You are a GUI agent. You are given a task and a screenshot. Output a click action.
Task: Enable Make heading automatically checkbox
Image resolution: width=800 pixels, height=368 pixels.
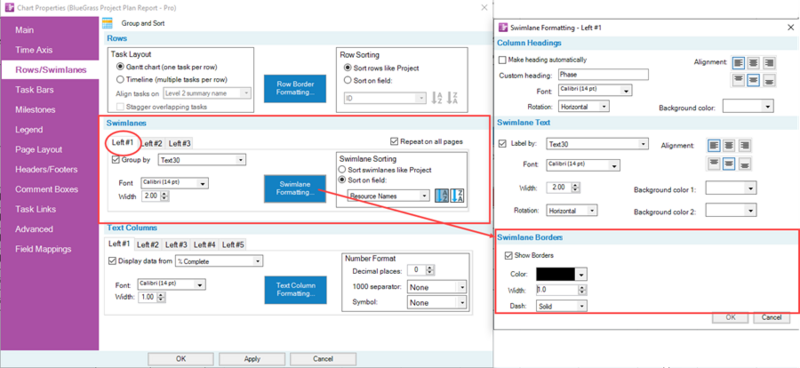point(502,60)
